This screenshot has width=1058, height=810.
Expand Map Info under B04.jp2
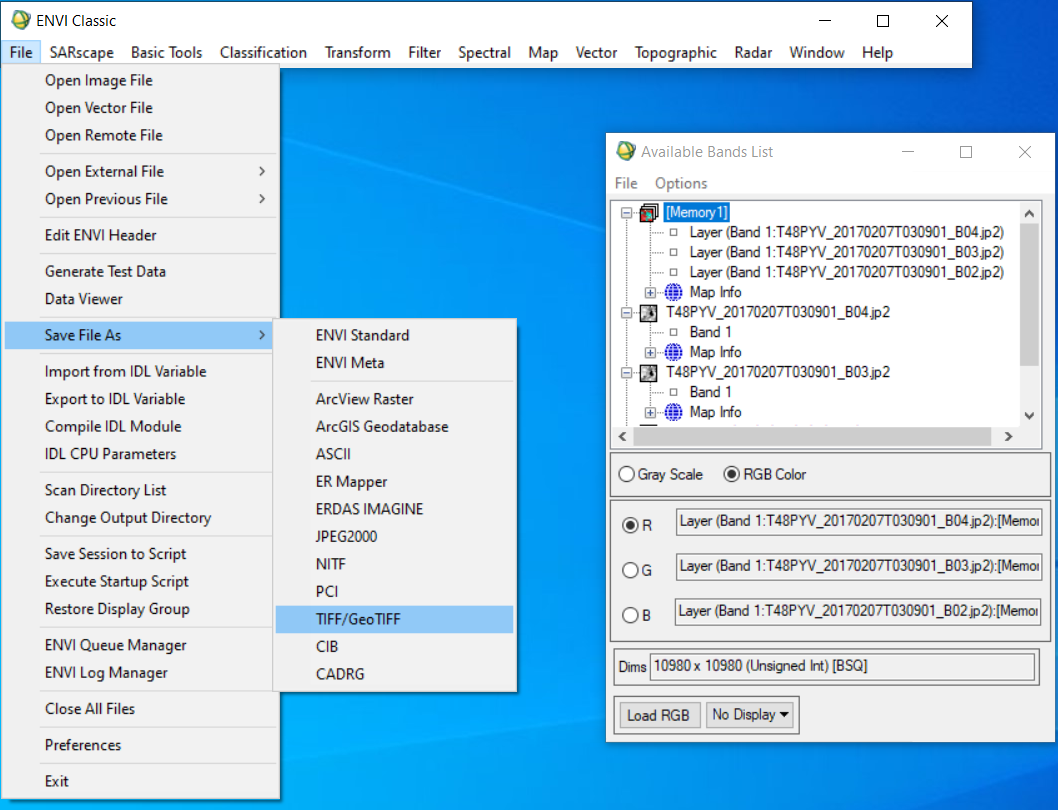coord(650,352)
